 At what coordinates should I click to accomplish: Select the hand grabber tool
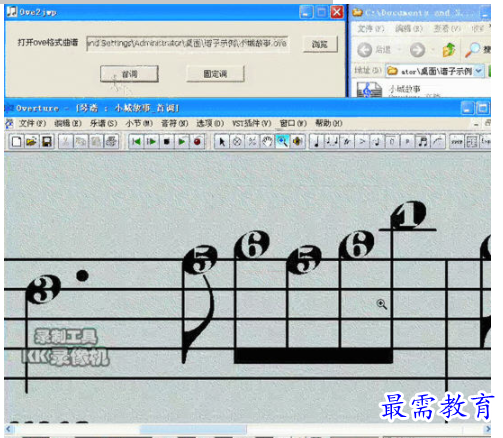[x=267, y=142]
